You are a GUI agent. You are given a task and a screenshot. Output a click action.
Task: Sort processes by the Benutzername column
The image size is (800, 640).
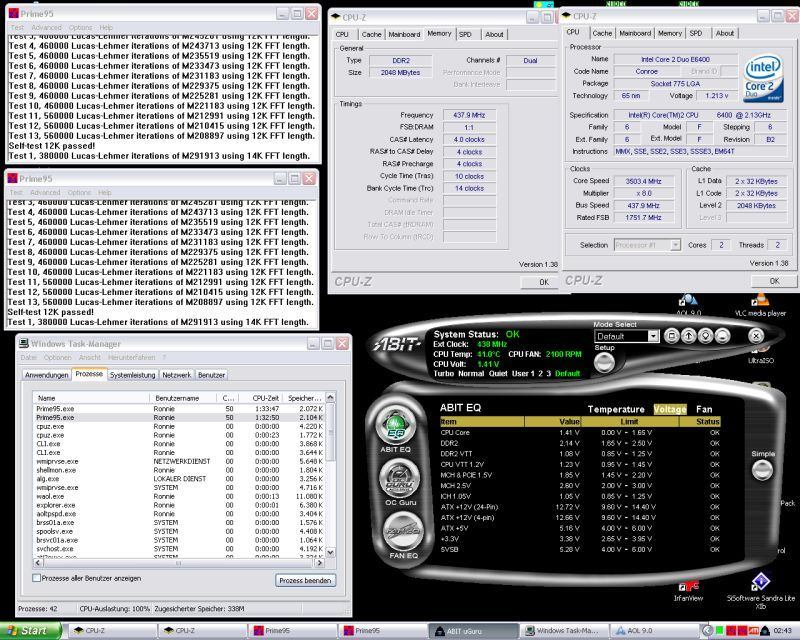183,398
